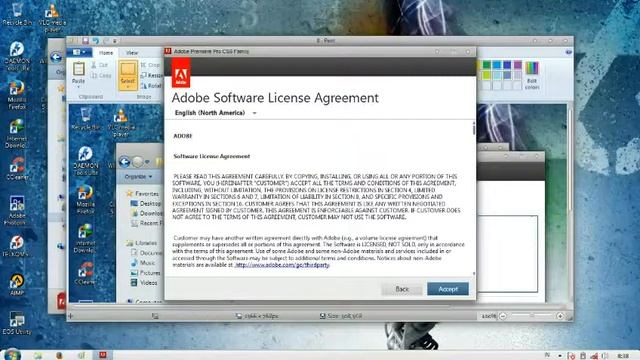The height and width of the screenshot is (360, 640).
Task: Click the license text scrollbar thumb
Action: pos(473,129)
